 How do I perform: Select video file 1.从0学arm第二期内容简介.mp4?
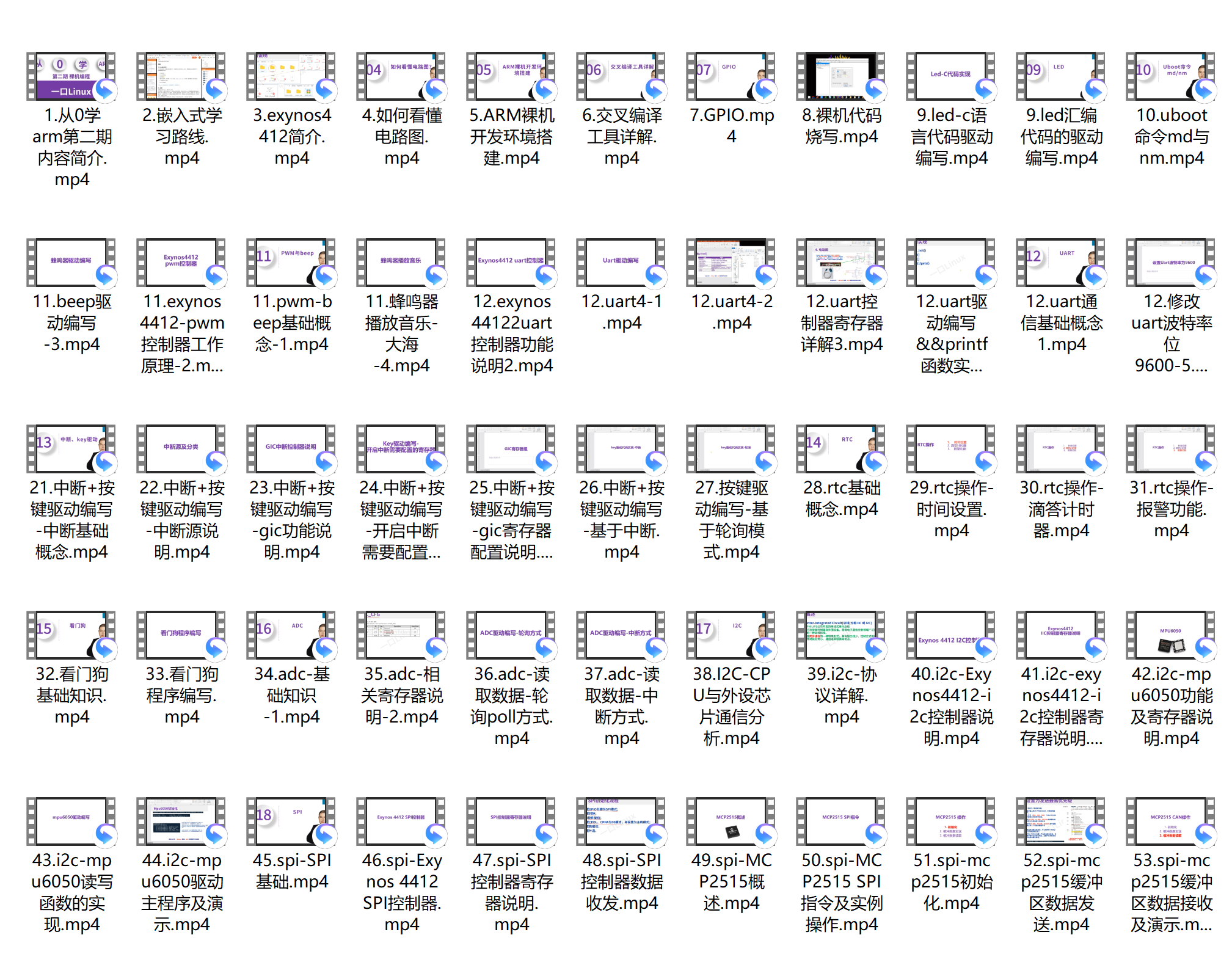pos(71,76)
